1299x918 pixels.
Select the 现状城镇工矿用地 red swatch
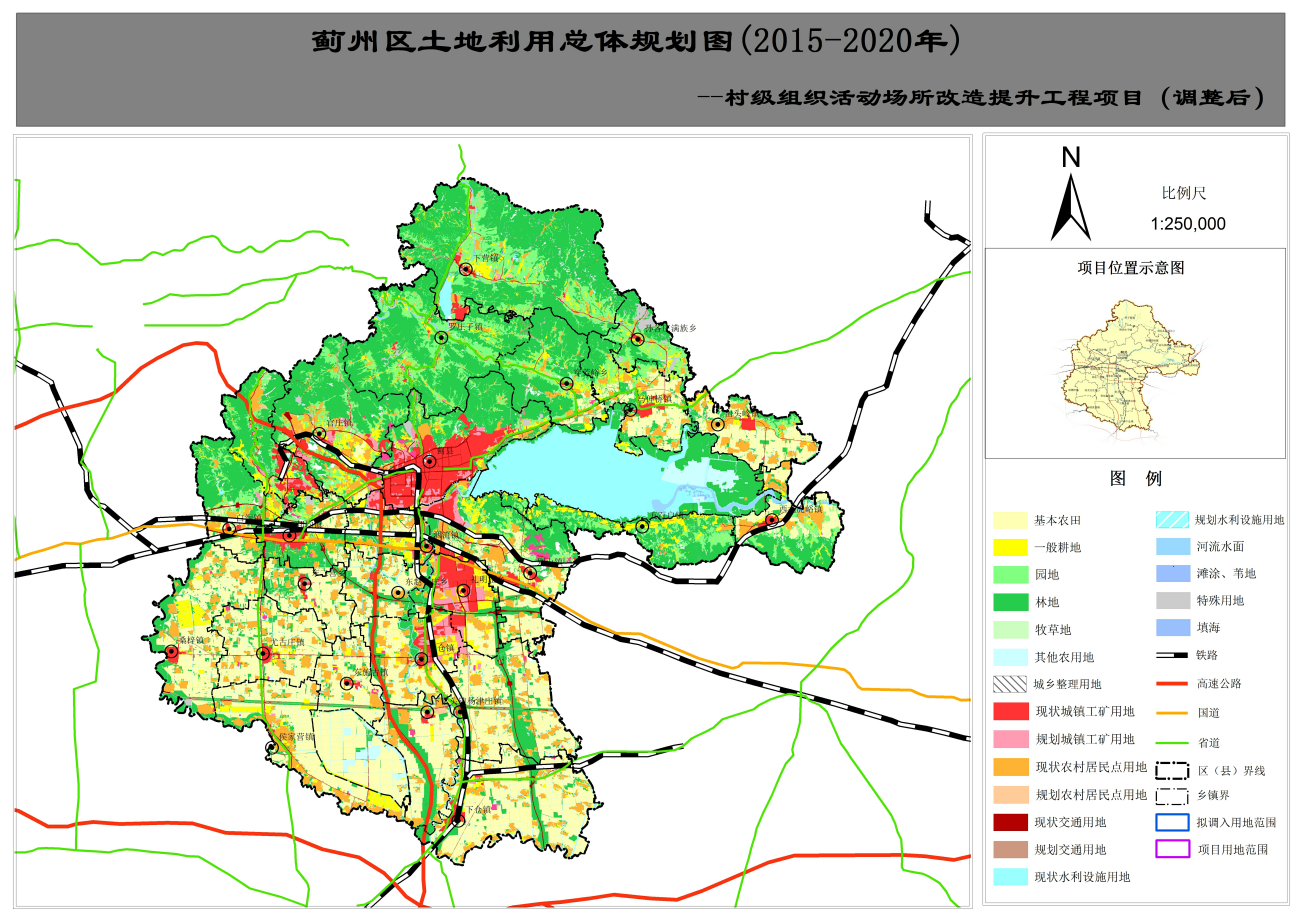click(1010, 712)
